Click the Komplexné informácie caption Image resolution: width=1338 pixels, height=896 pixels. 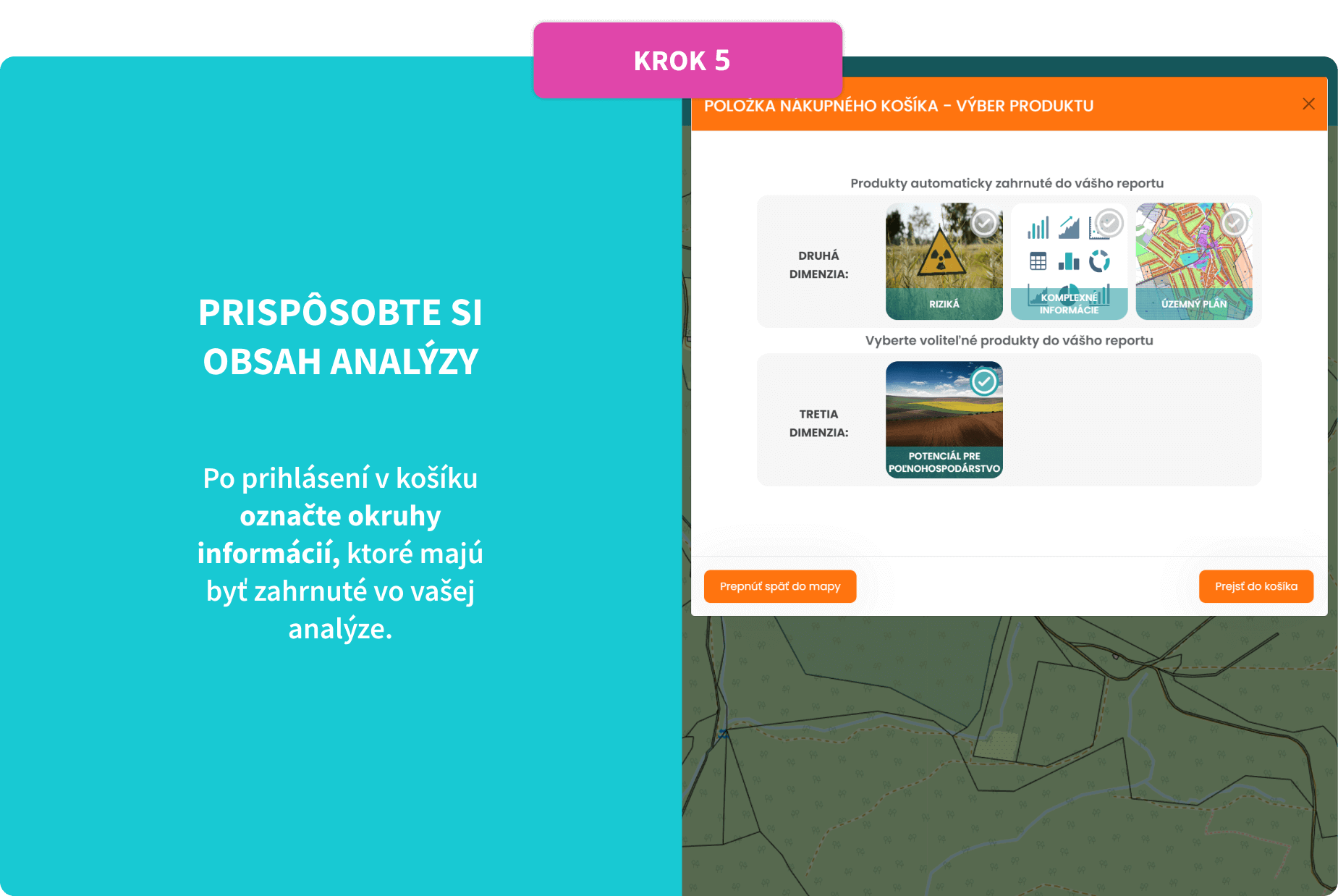(x=1069, y=304)
